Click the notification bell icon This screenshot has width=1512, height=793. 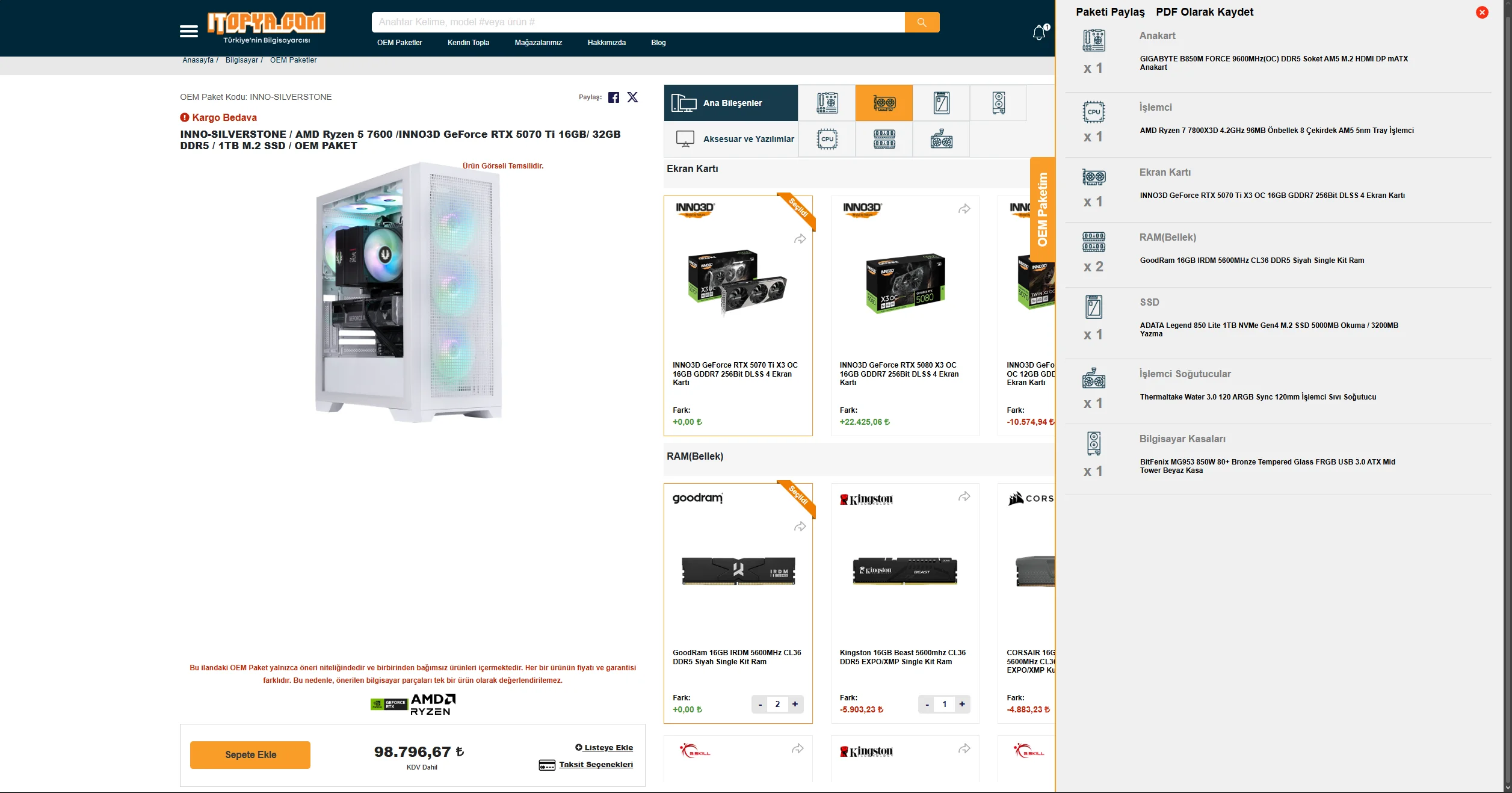click(x=1039, y=33)
